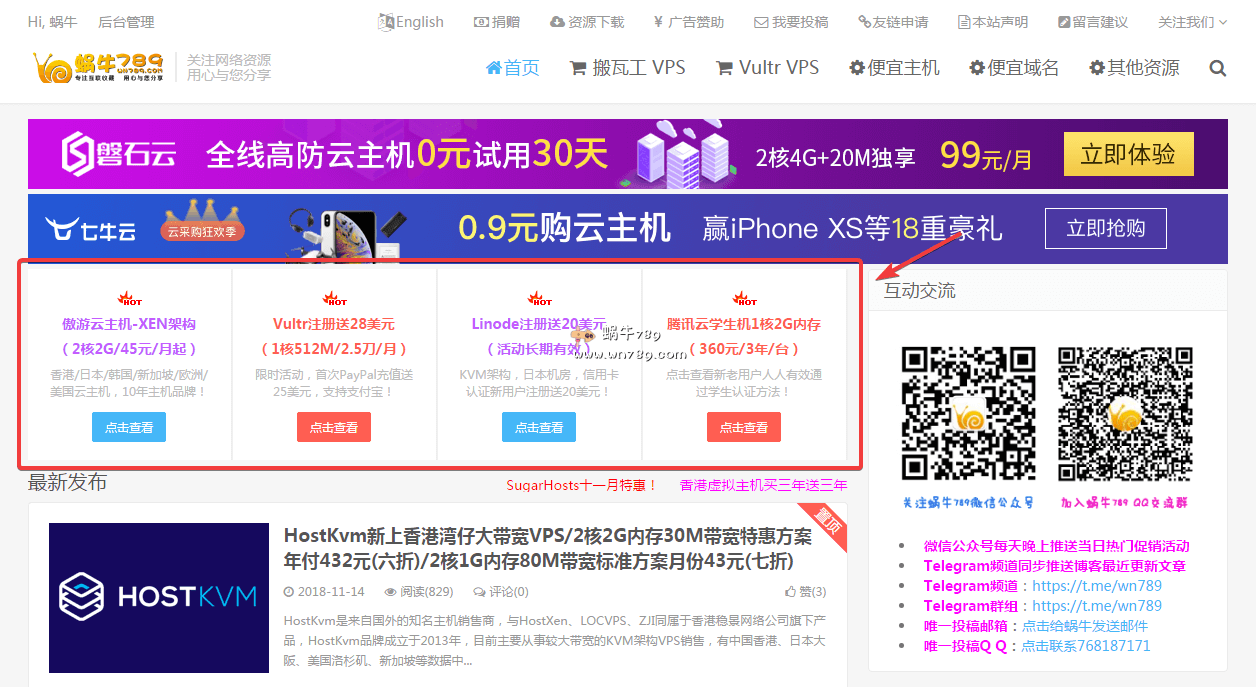Click 立即抢购 button on 七牛云 banner
This screenshot has width=1256, height=687.
[1105, 228]
